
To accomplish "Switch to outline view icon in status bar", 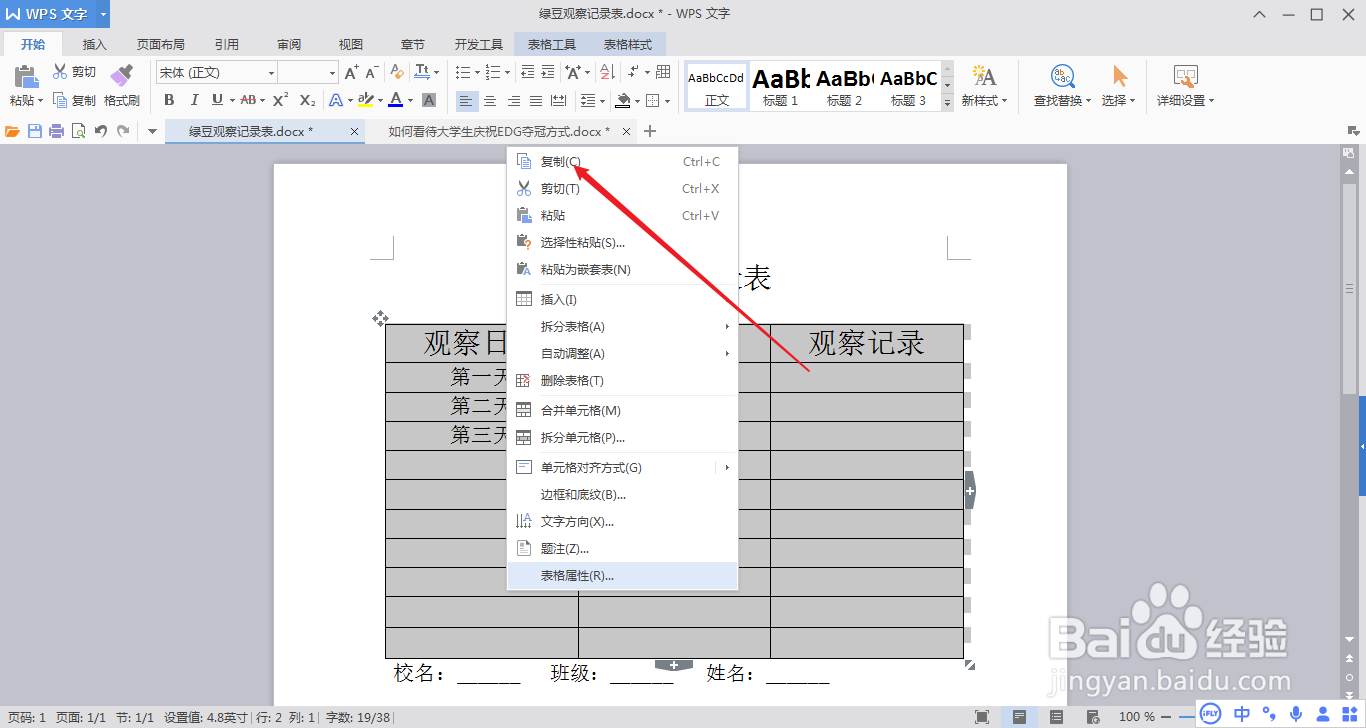I will (x=1057, y=716).
